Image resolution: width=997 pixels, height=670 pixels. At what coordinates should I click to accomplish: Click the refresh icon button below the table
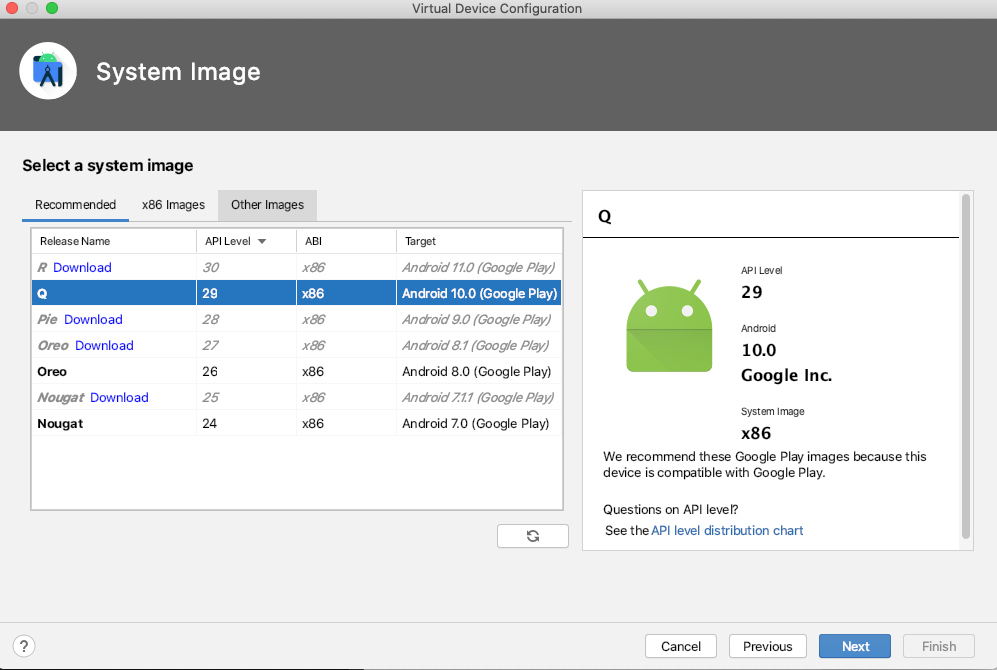532,536
